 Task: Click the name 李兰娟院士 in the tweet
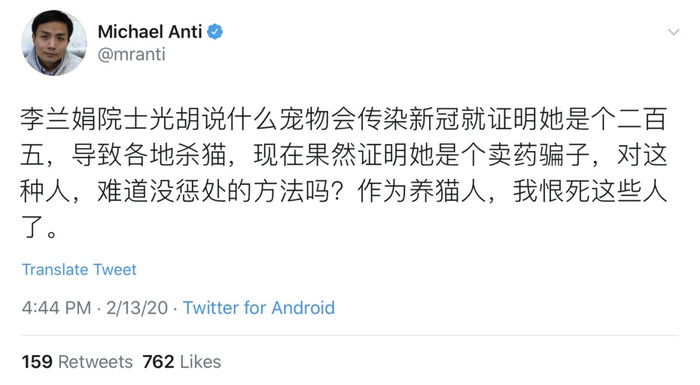point(84,119)
